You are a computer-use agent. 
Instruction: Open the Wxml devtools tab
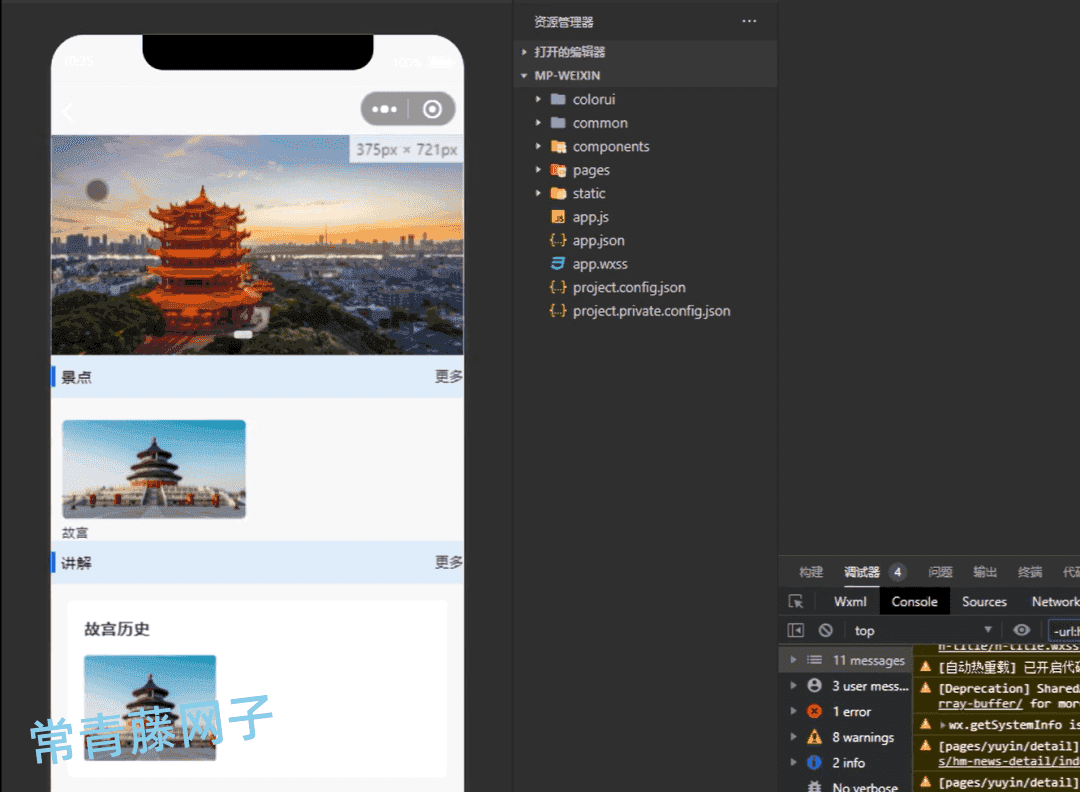click(850, 601)
